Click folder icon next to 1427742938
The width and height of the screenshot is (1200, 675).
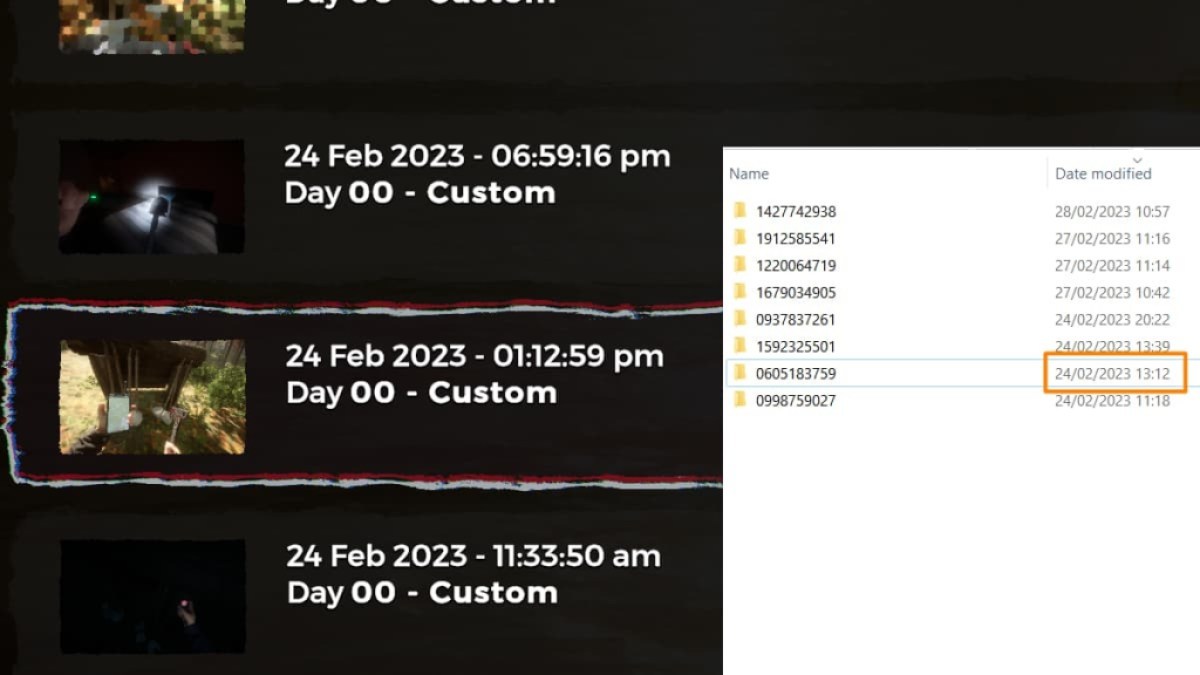[x=740, y=211]
